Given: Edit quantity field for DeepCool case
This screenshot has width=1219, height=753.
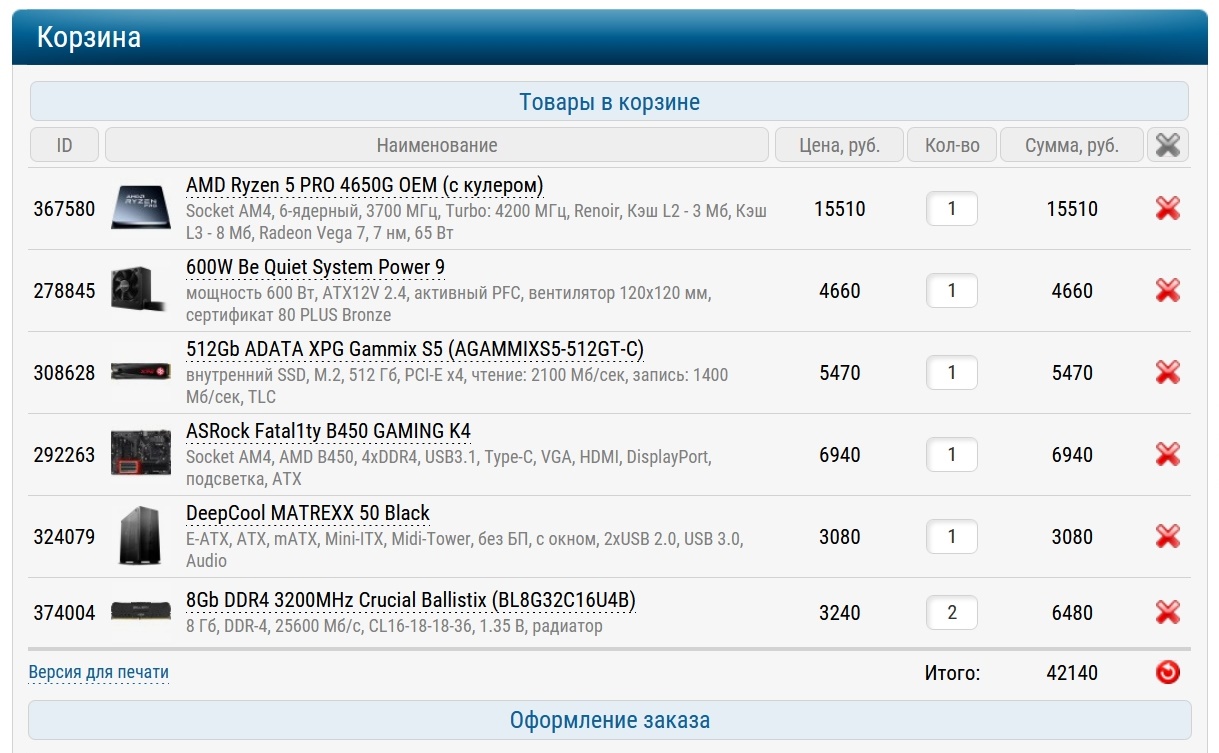Looking at the screenshot, I should click(x=951, y=537).
